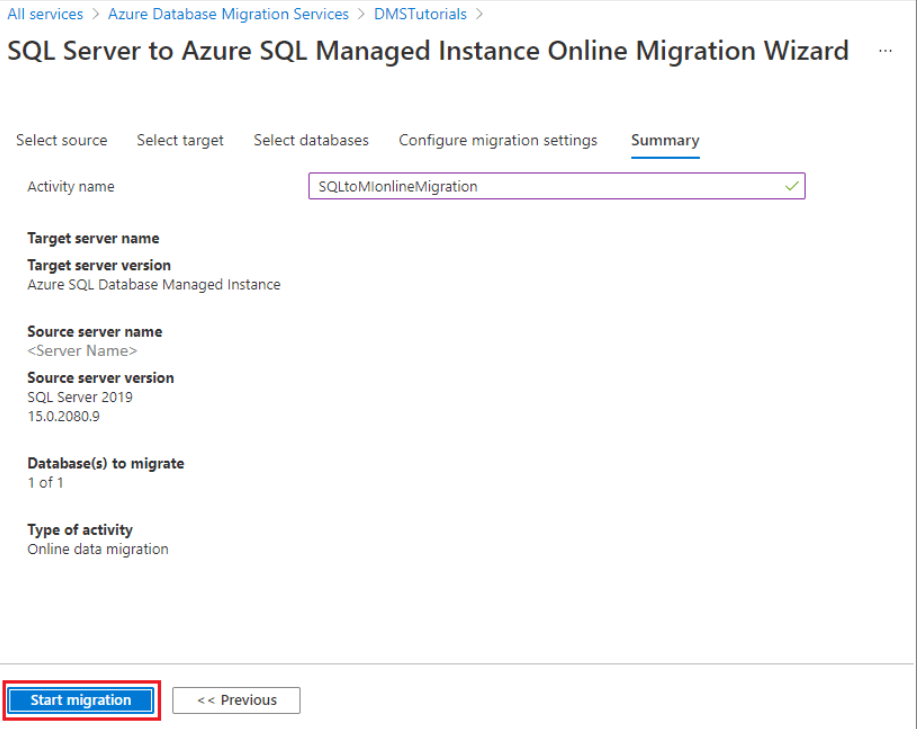917x729 pixels.
Task: Click the migration wizard page title
Action: (x=428, y=51)
